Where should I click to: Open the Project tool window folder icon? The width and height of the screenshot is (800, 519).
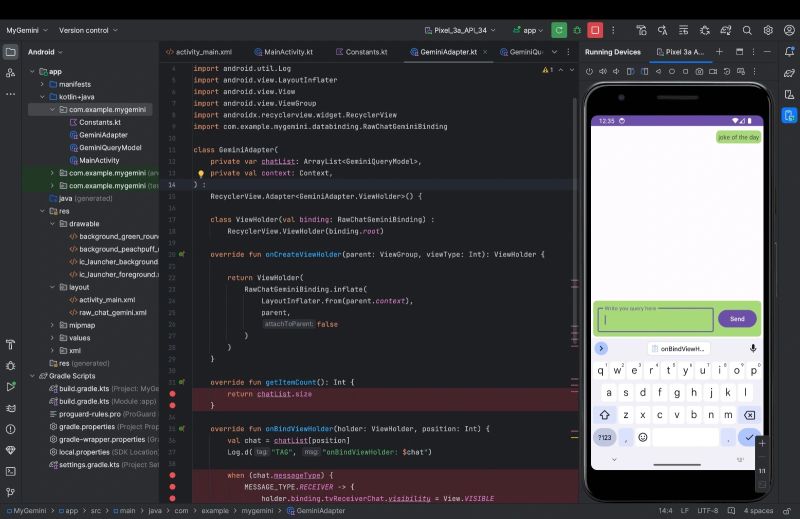click(x=10, y=52)
